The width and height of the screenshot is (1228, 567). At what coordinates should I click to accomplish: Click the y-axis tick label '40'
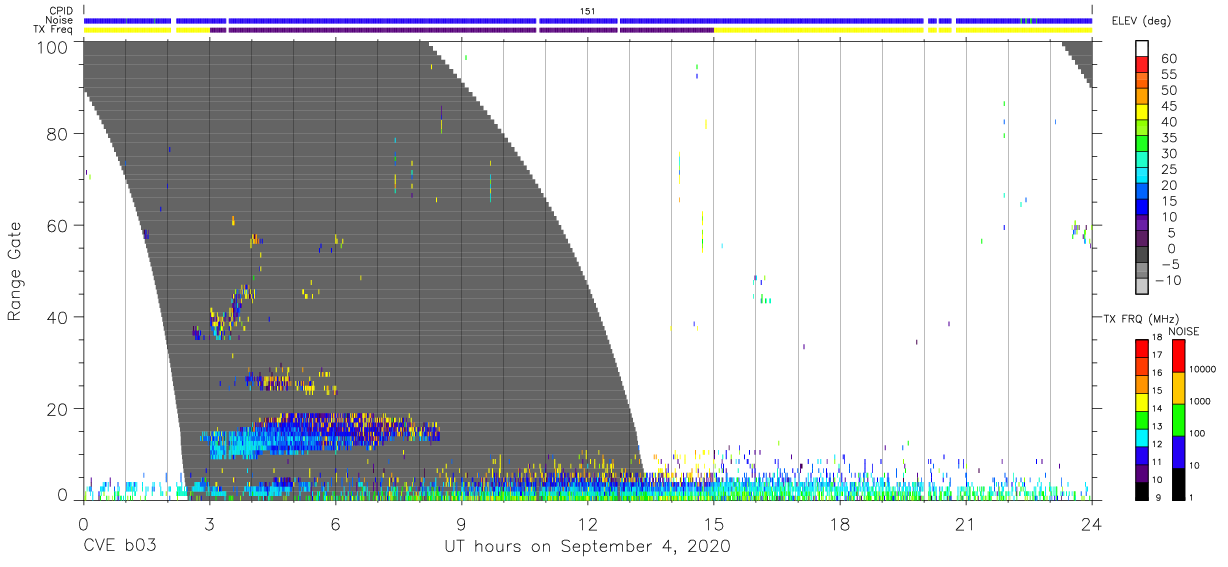tap(57, 317)
